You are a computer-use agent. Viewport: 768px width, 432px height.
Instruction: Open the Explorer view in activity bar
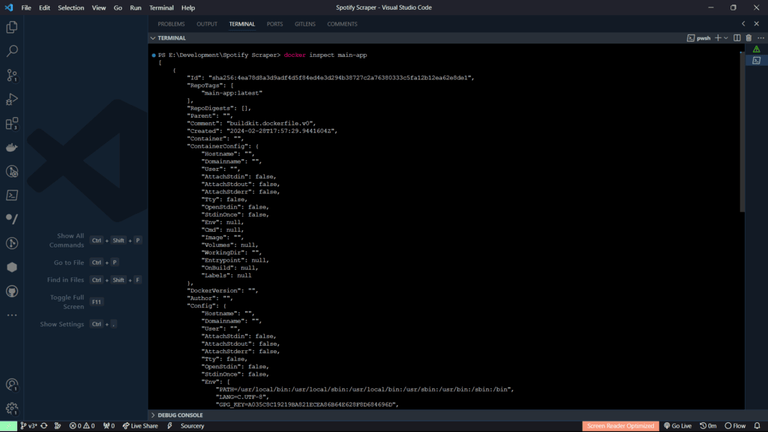click(x=12, y=27)
